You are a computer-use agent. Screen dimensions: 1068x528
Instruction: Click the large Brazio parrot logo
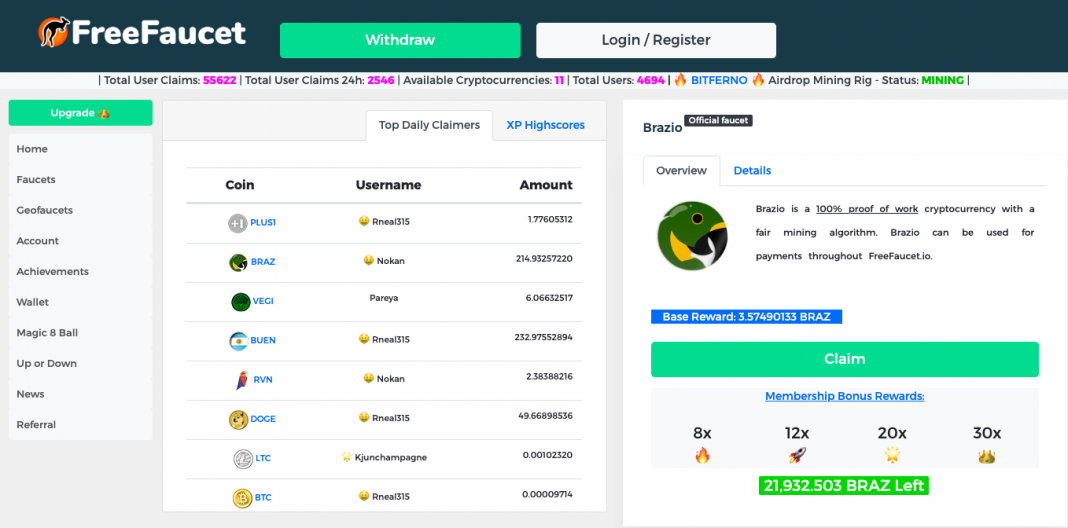[x=692, y=236]
